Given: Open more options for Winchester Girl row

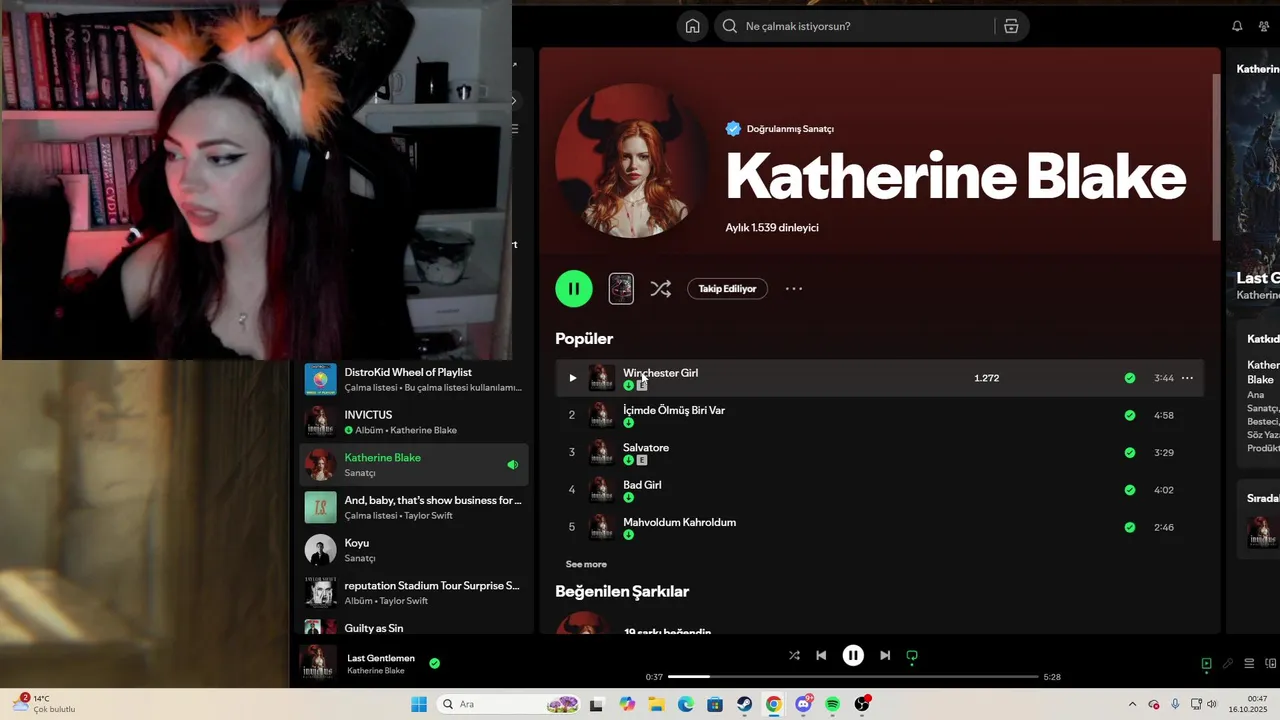Looking at the screenshot, I should click(x=1187, y=378).
